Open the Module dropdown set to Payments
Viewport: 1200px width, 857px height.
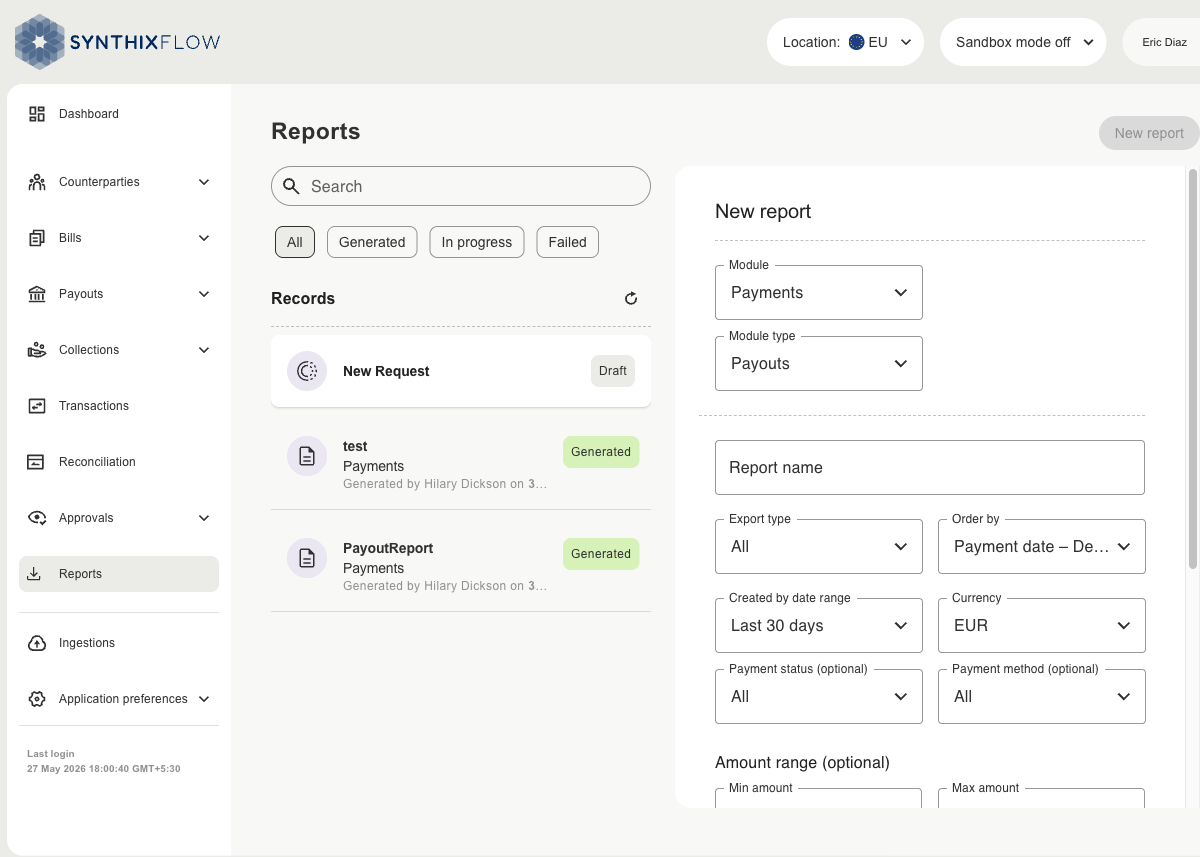point(819,293)
